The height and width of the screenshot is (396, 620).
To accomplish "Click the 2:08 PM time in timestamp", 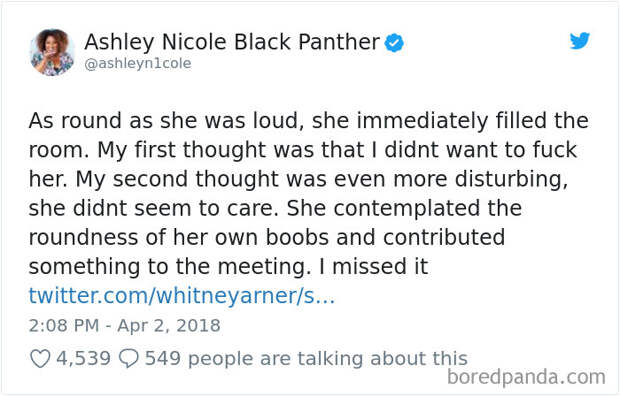I will pyautogui.click(x=64, y=326).
